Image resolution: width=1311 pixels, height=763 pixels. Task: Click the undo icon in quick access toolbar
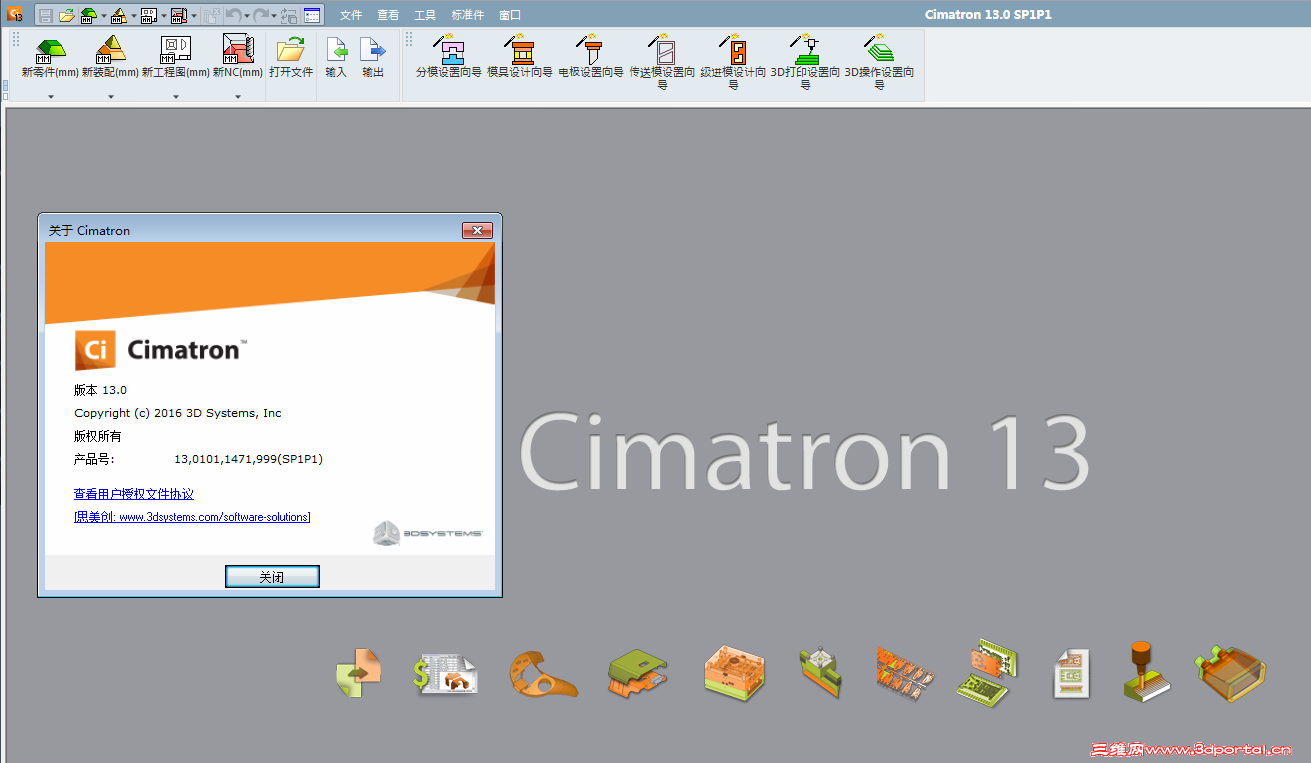click(233, 15)
